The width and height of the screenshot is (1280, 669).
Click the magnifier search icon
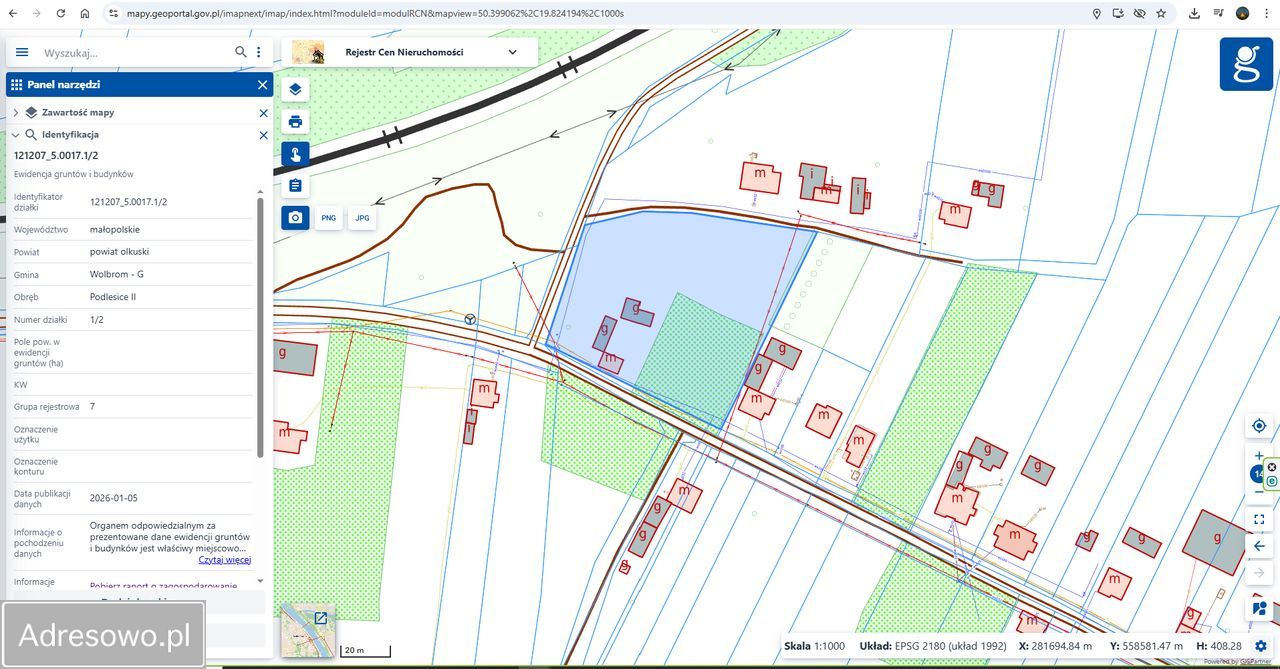click(241, 52)
